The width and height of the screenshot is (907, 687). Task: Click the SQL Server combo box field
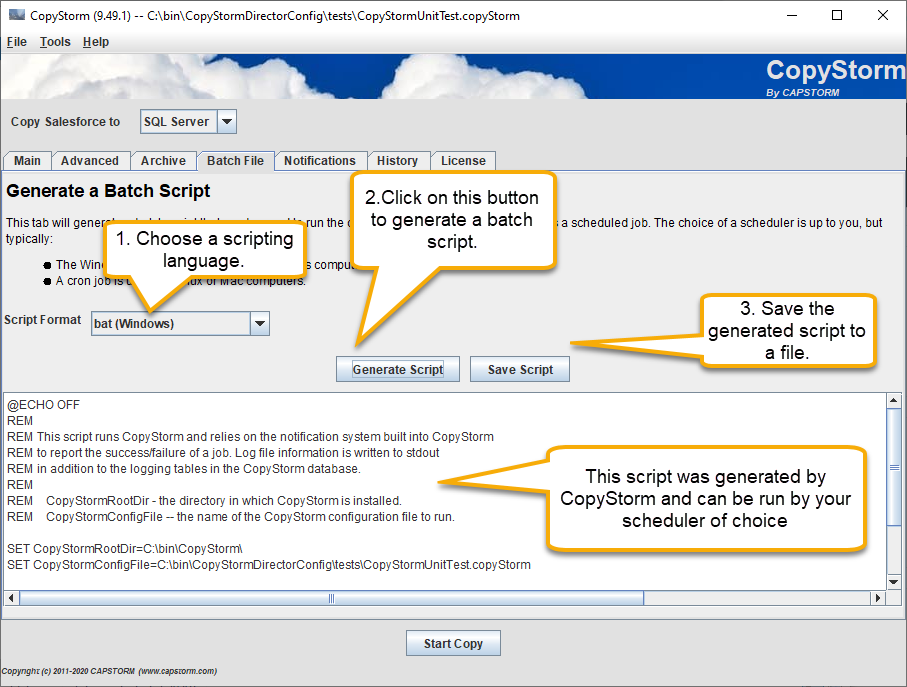[x=178, y=121]
